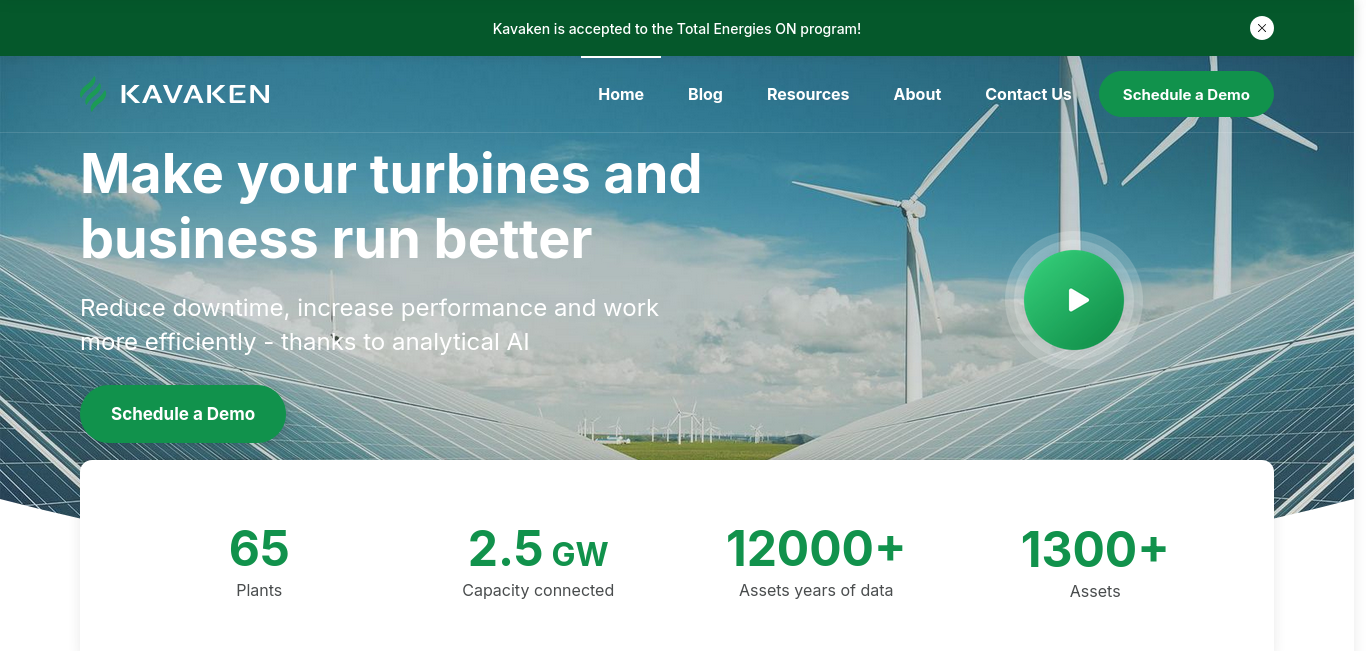Click the 'Reduce downtime' subtitle text
This screenshot has height=651, width=1366.
[x=369, y=325]
